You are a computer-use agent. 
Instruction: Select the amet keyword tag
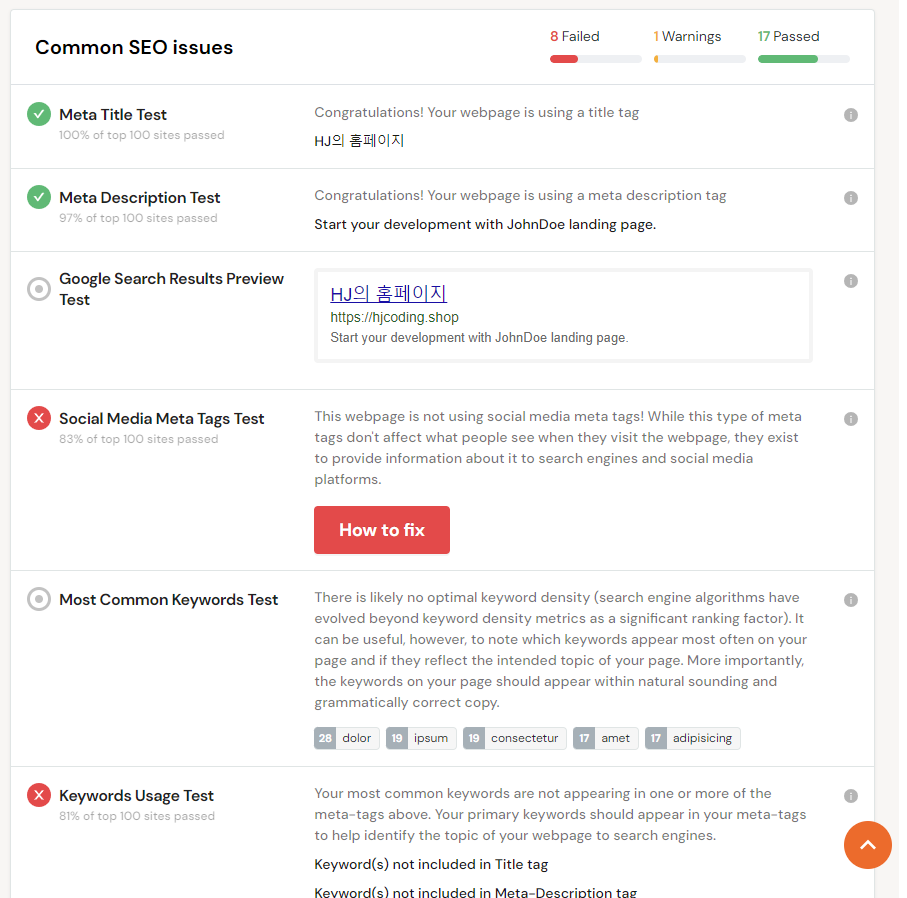click(x=606, y=738)
